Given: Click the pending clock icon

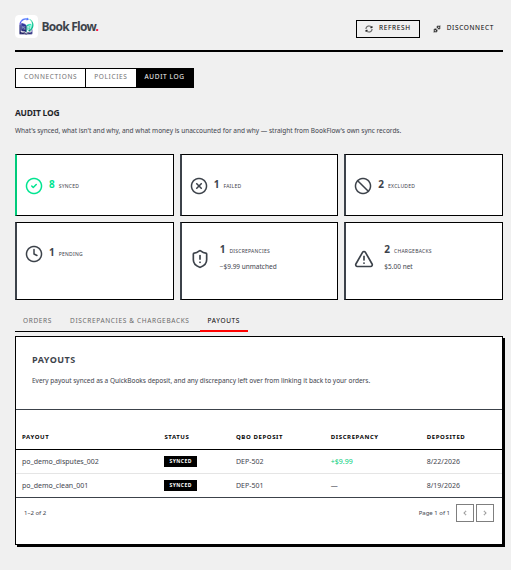Looking at the screenshot, I should 34,254.
